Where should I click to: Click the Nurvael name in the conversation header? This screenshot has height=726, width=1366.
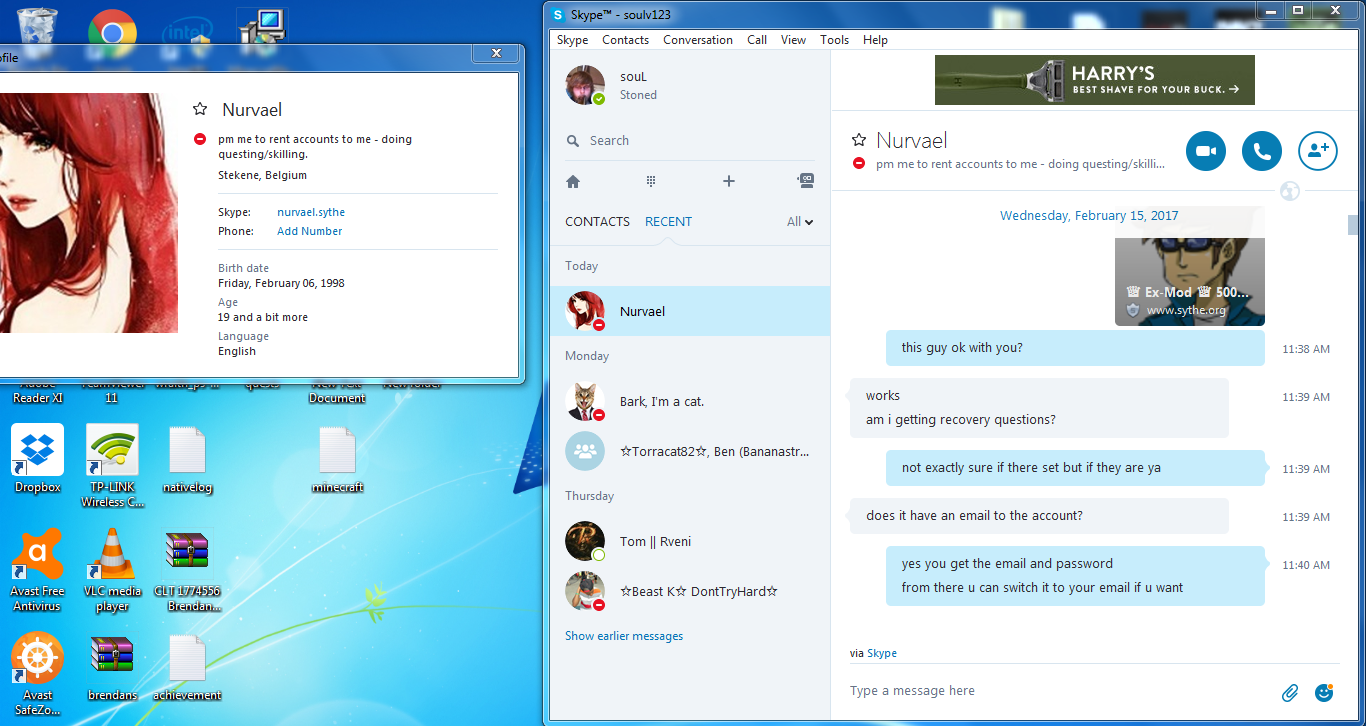pos(912,140)
